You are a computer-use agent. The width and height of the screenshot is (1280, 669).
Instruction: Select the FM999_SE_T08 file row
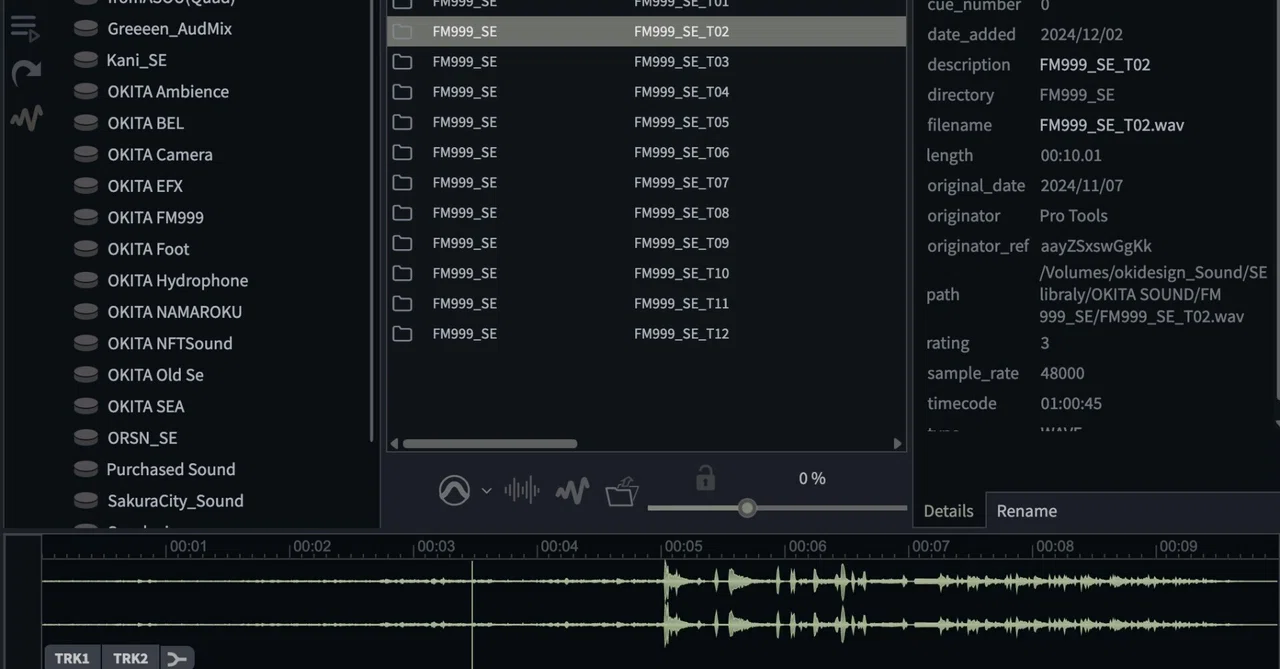(x=646, y=213)
